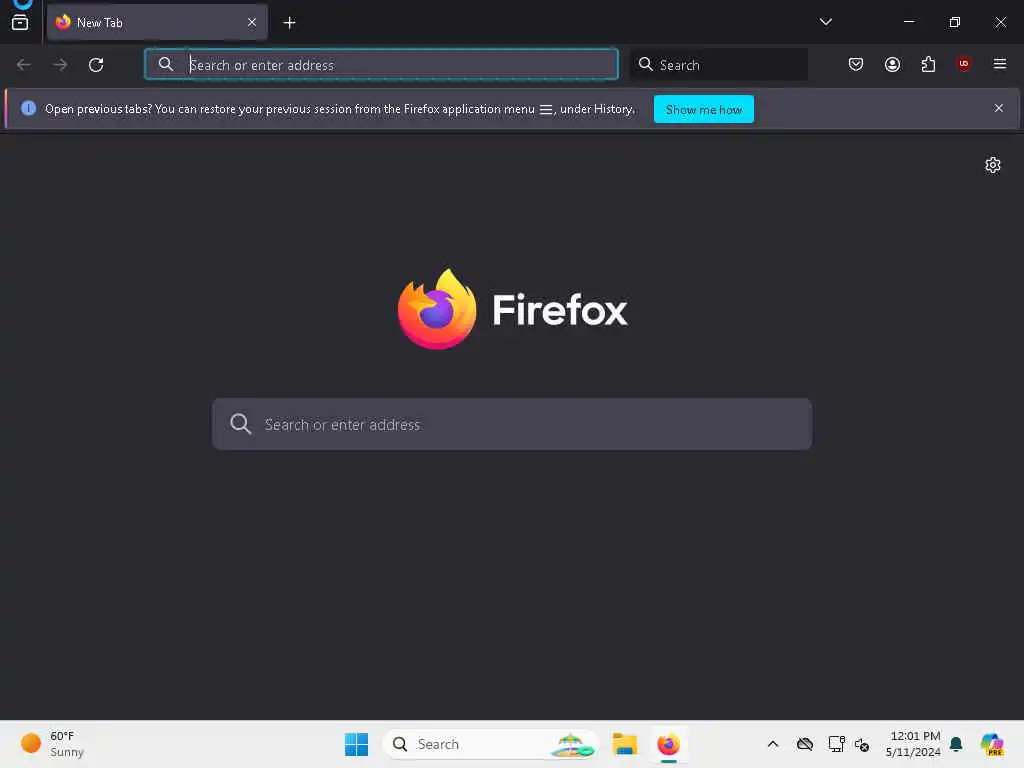Go forward one page
This screenshot has width=1024, height=768.
point(60,65)
